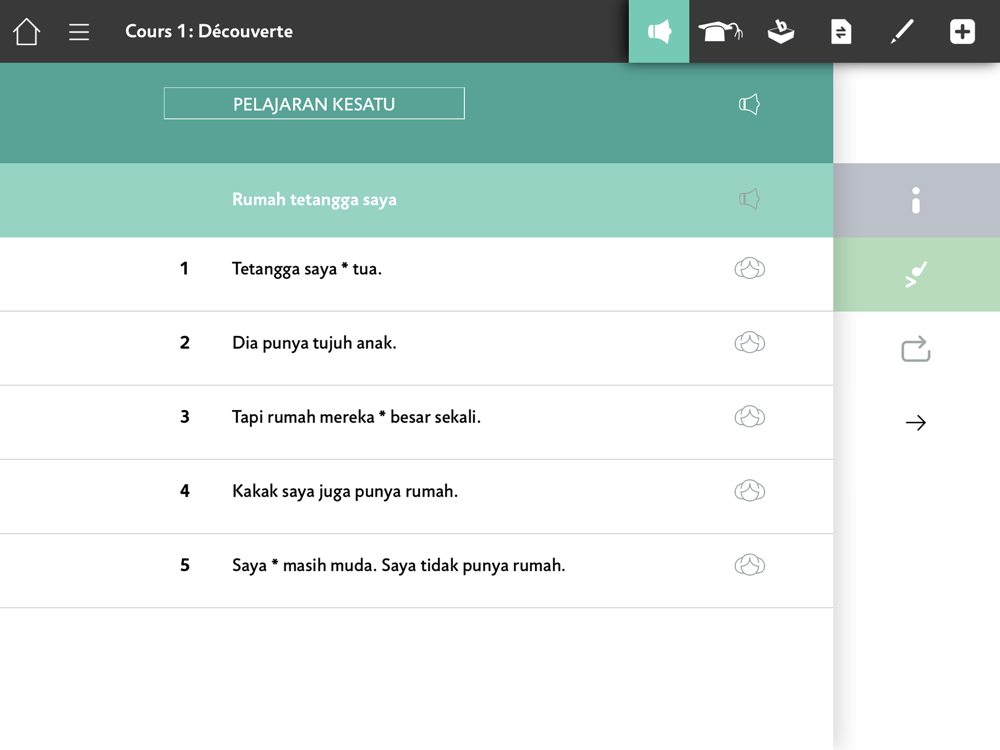The height and width of the screenshot is (750, 1000).
Task: Show translation for Dia punya tujuh anak
Action: tap(749, 343)
